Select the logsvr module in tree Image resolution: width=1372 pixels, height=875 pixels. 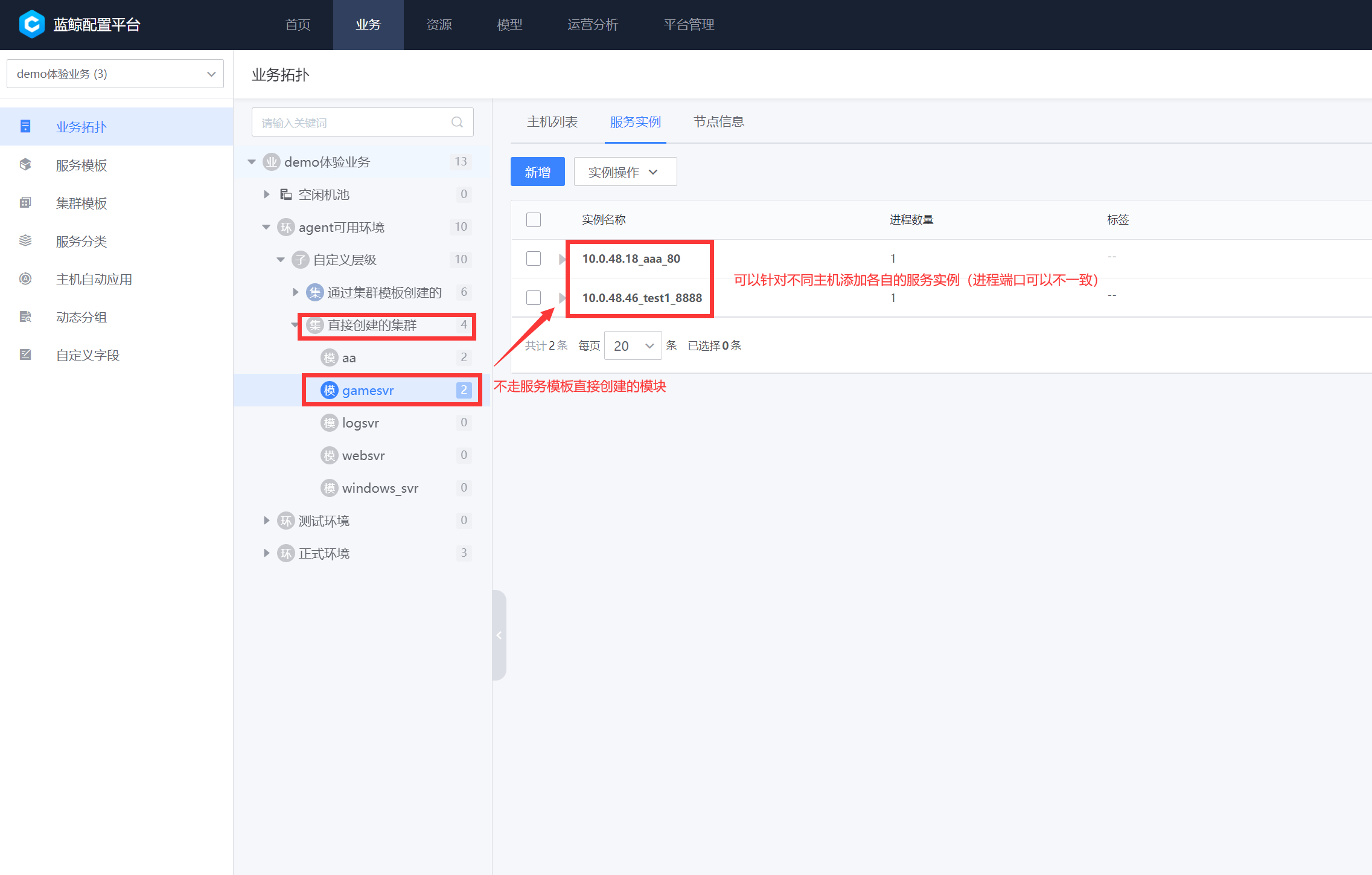click(360, 423)
